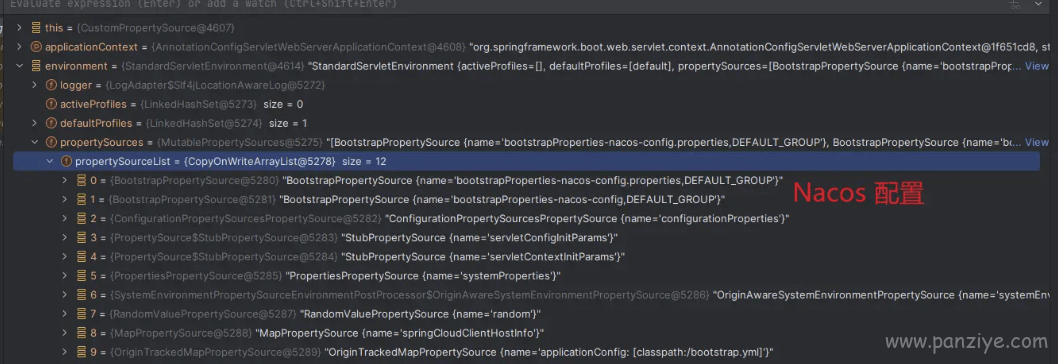Click the element 4 array item icon
The height and width of the screenshot is (364, 1058).
(82, 257)
